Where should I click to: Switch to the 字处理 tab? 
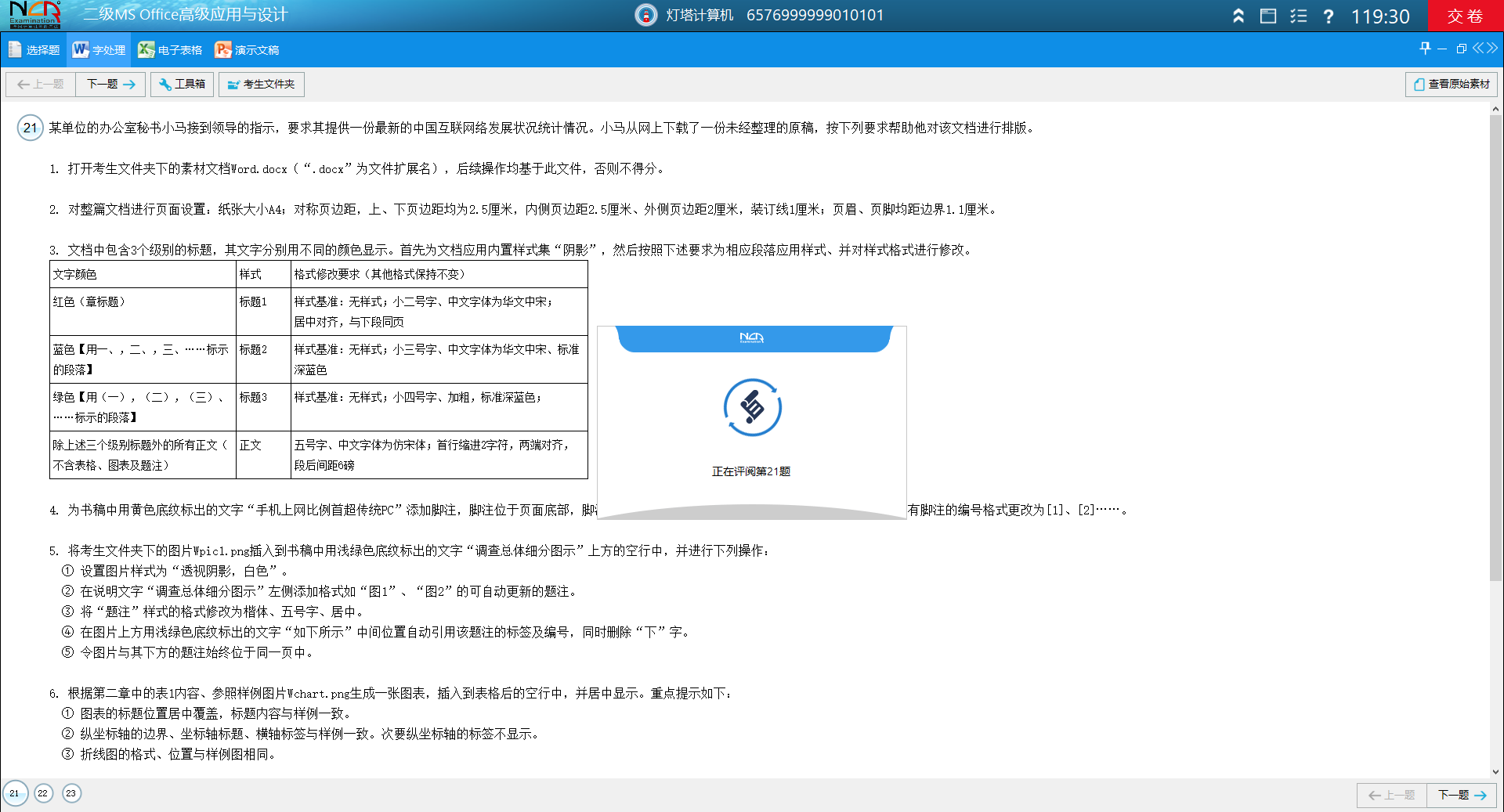pos(98,49)
